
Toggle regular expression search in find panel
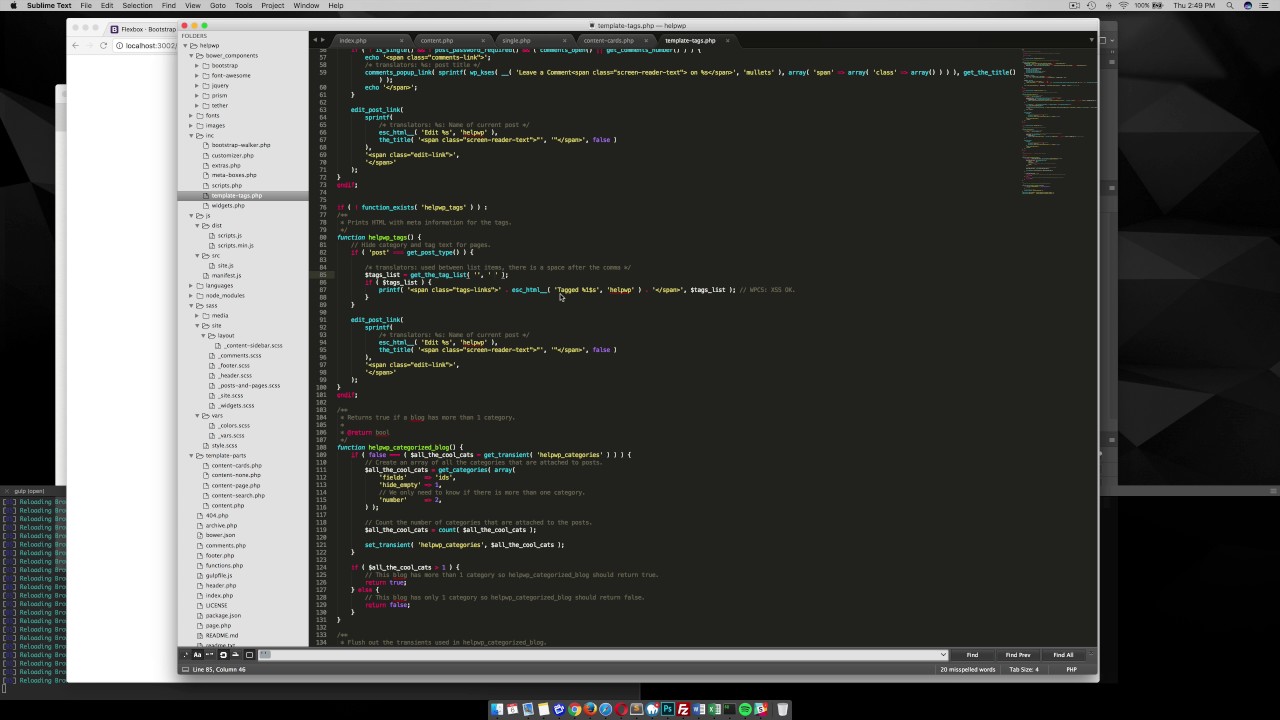click(185, 655)
